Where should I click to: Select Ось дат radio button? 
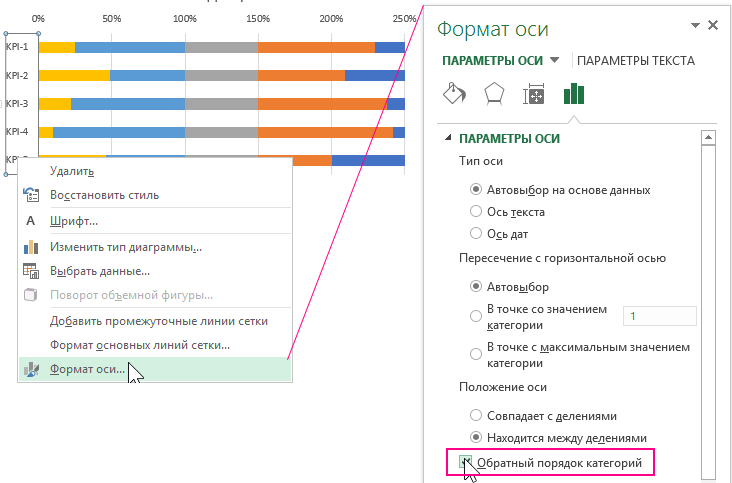475,233
